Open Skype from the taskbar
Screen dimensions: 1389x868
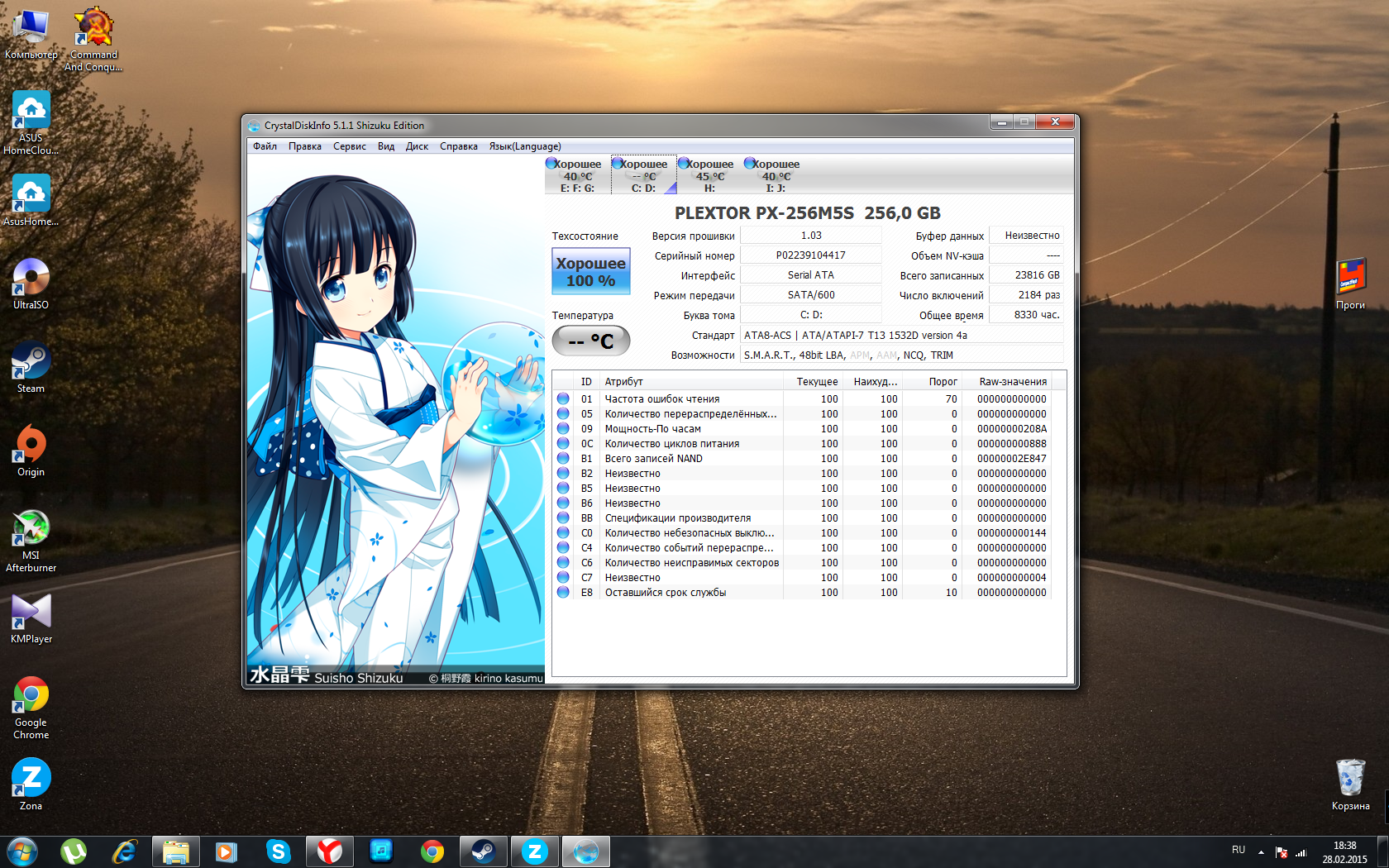[279, 851]
